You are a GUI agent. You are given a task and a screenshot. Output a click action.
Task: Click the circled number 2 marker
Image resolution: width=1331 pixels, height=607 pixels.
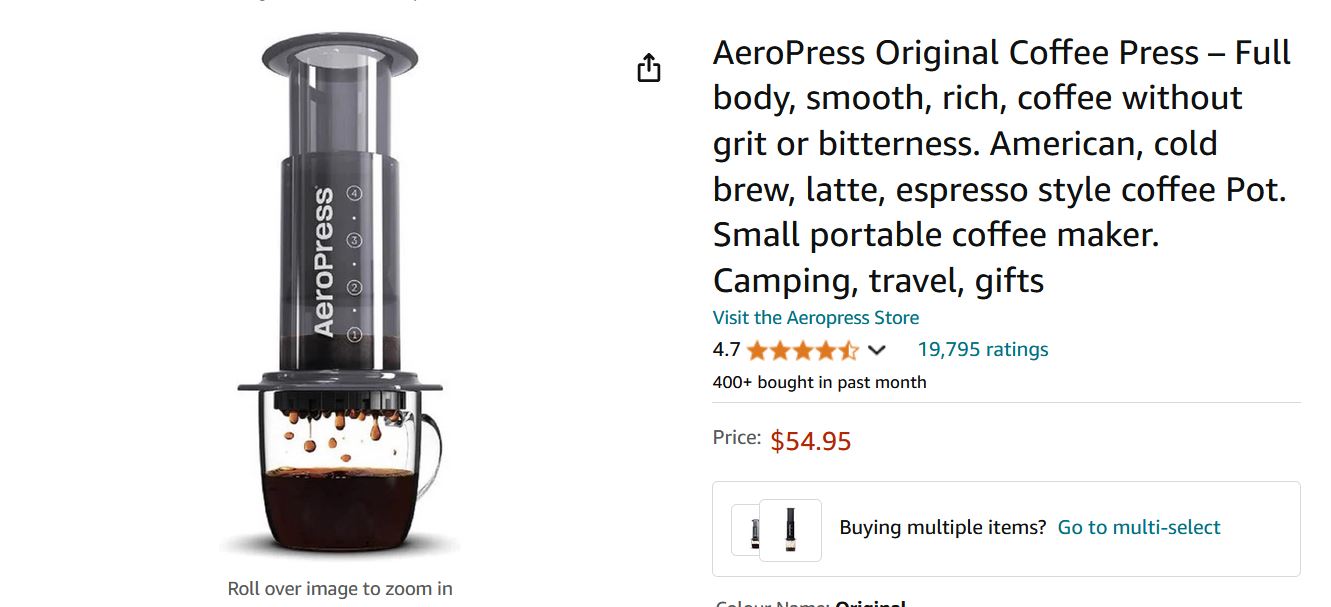tap(354, 288)
